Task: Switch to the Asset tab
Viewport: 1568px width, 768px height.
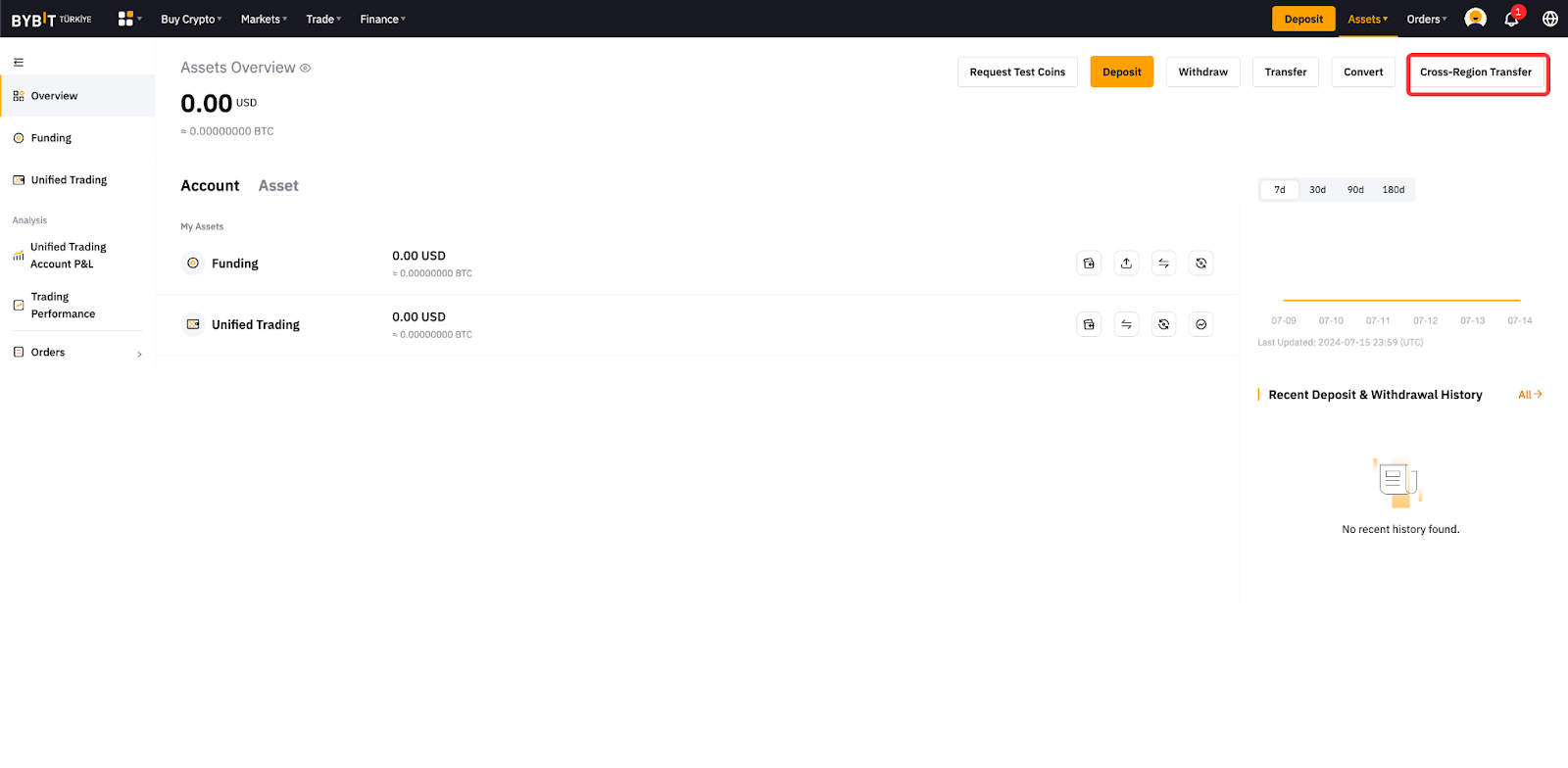Action: point(278,186)
